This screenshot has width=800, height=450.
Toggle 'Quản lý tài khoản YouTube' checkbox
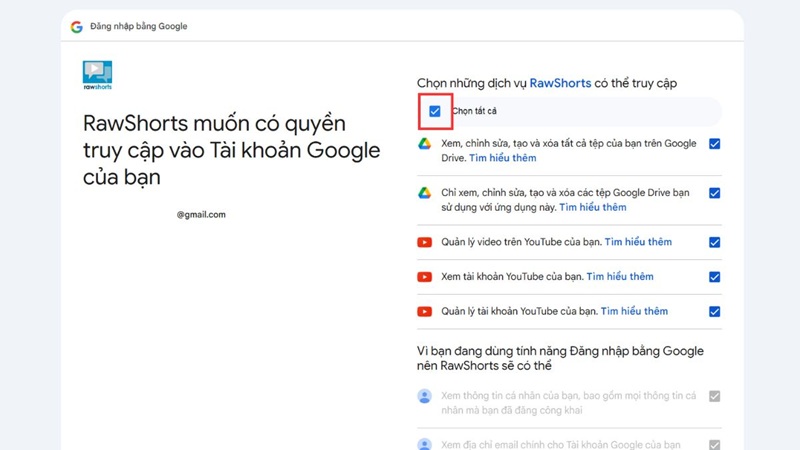714,312
